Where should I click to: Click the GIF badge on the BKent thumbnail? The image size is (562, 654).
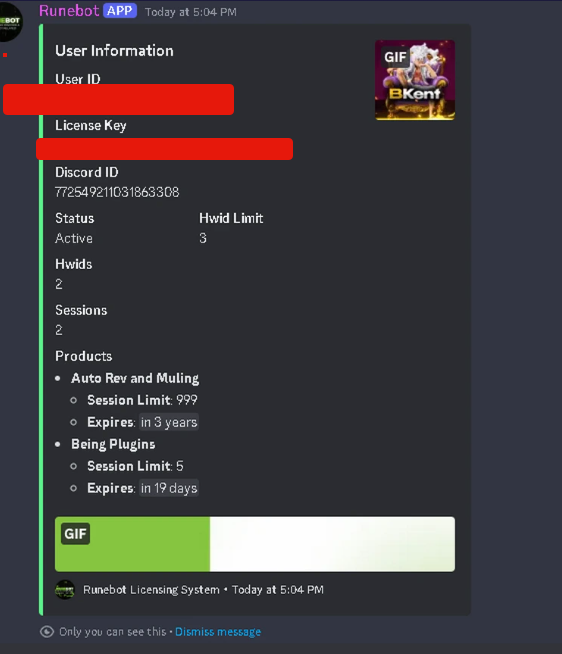pos(395,57)
